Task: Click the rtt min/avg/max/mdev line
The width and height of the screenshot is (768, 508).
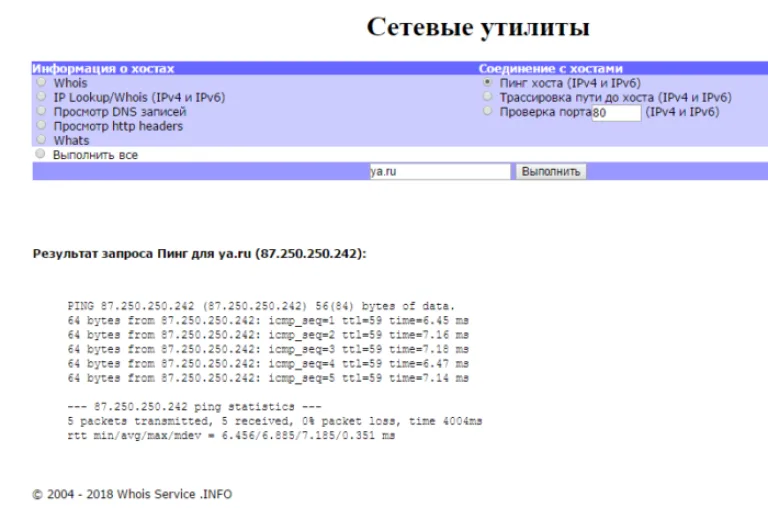Action: 231,435
